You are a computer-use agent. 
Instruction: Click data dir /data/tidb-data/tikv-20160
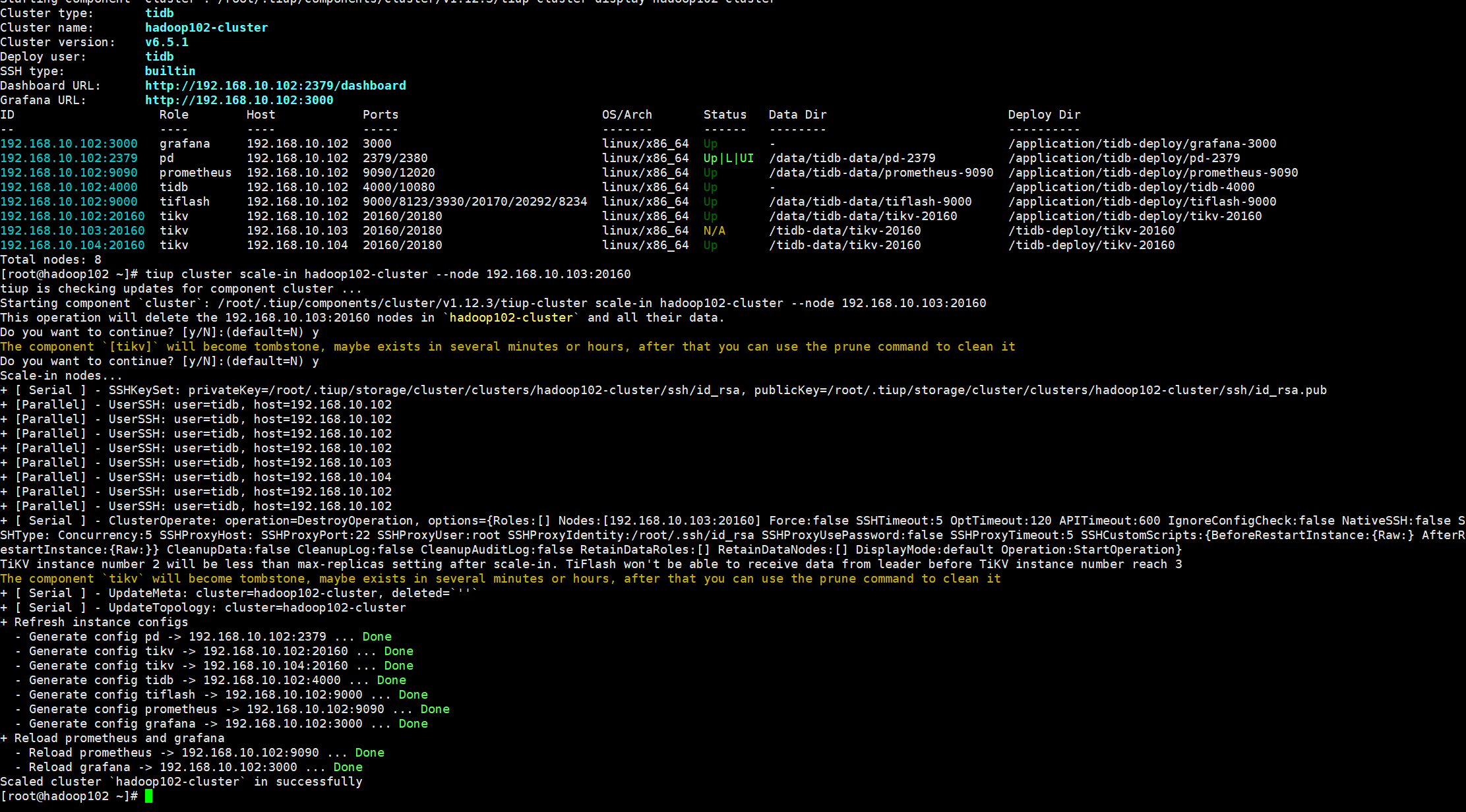coord(863,216)
